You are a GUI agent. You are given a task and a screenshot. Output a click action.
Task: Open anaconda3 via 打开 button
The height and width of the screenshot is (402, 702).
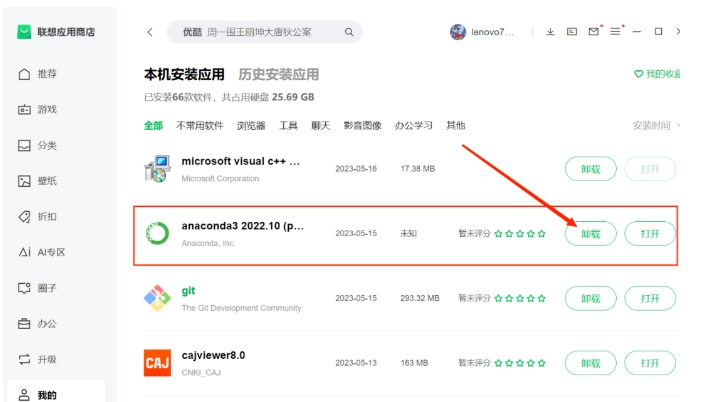[650, 234]
